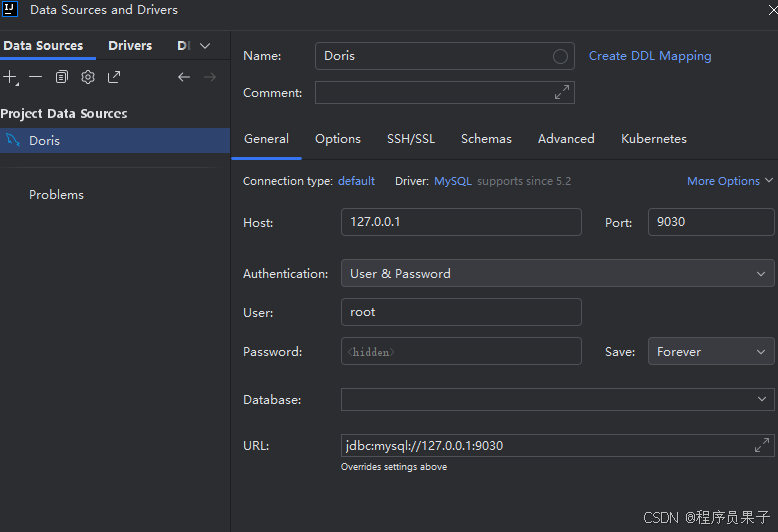Click the color circle in Name field
The height and width of the screenshot is (532, 778).
(x=560, y=57)
